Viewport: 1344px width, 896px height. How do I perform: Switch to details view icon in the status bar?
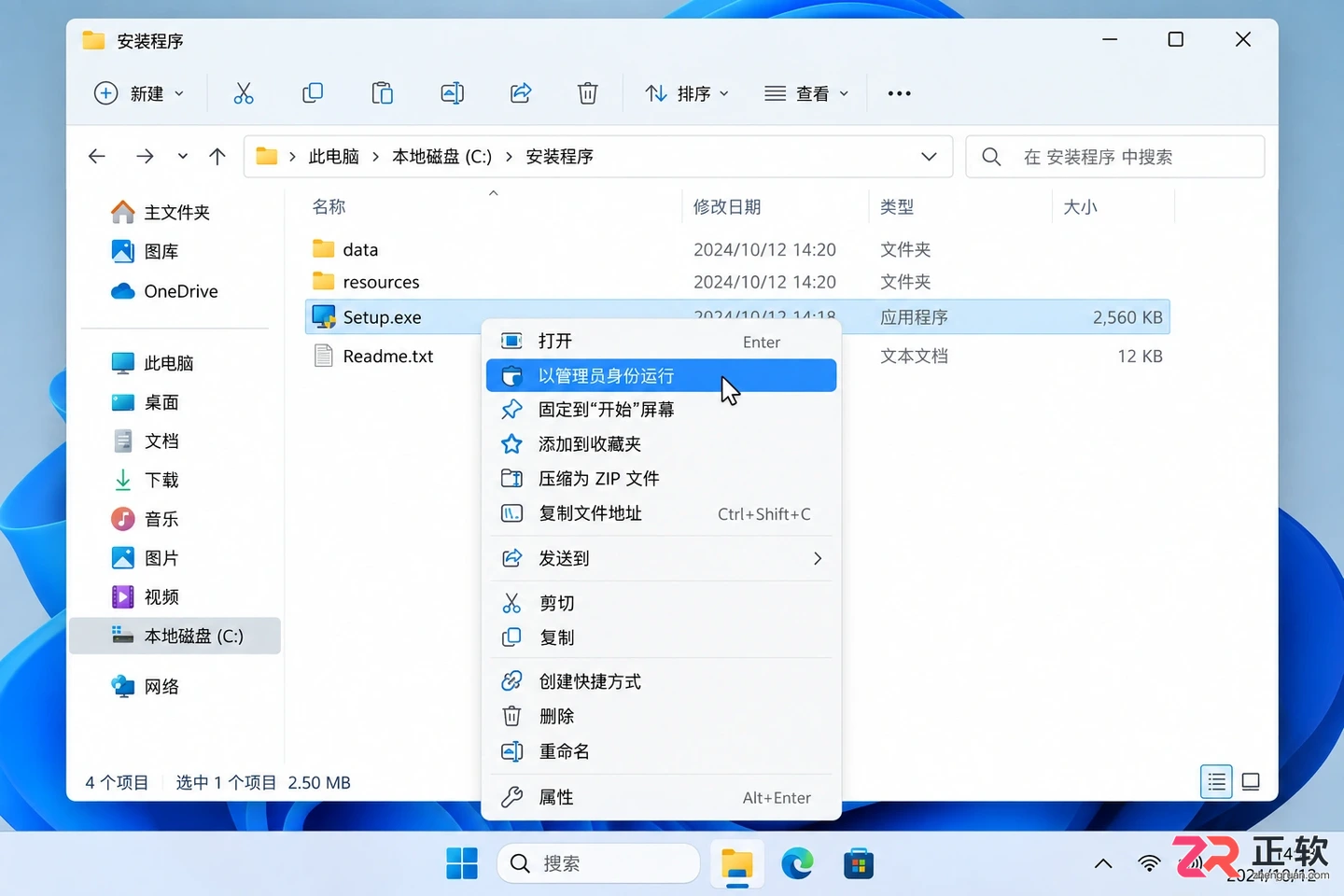point(1216,781)
